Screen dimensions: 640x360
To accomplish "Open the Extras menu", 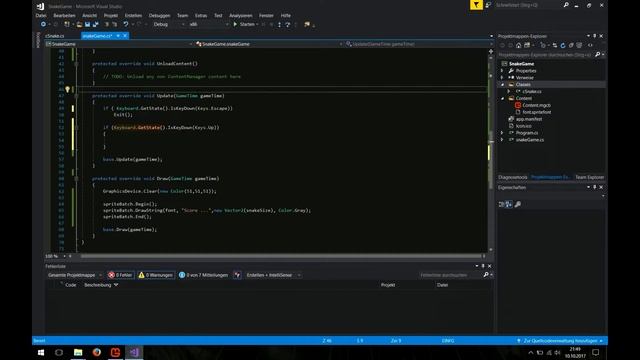I will [201, 16].
